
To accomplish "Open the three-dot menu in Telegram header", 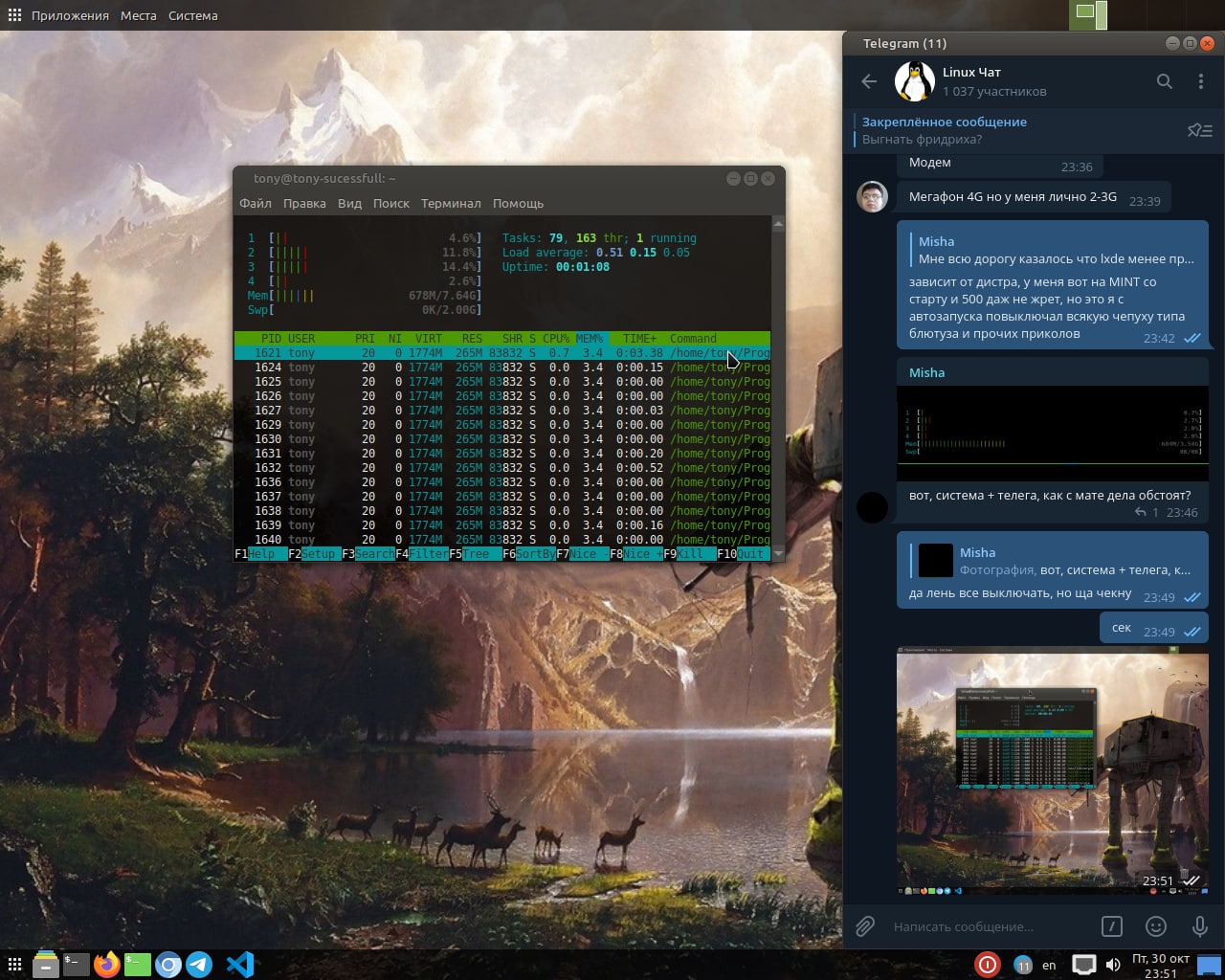I will pos(1200,81).
